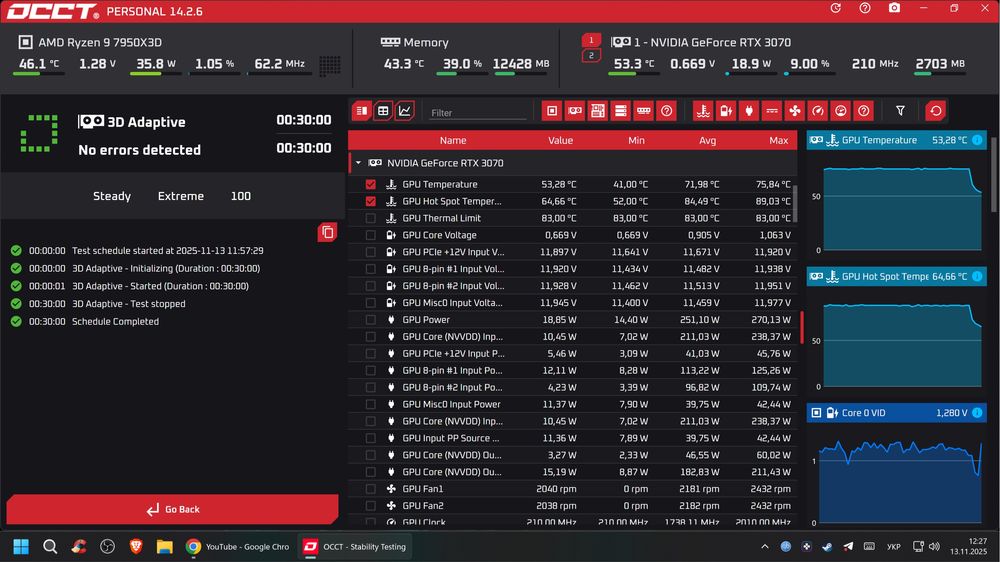Click the 'Steady' mode label
The image size is (1000, 562).
click(112, 196)
